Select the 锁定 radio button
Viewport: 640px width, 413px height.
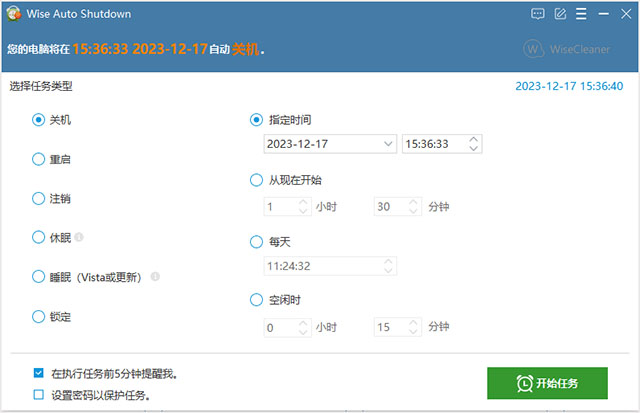(x=38, y=316)
